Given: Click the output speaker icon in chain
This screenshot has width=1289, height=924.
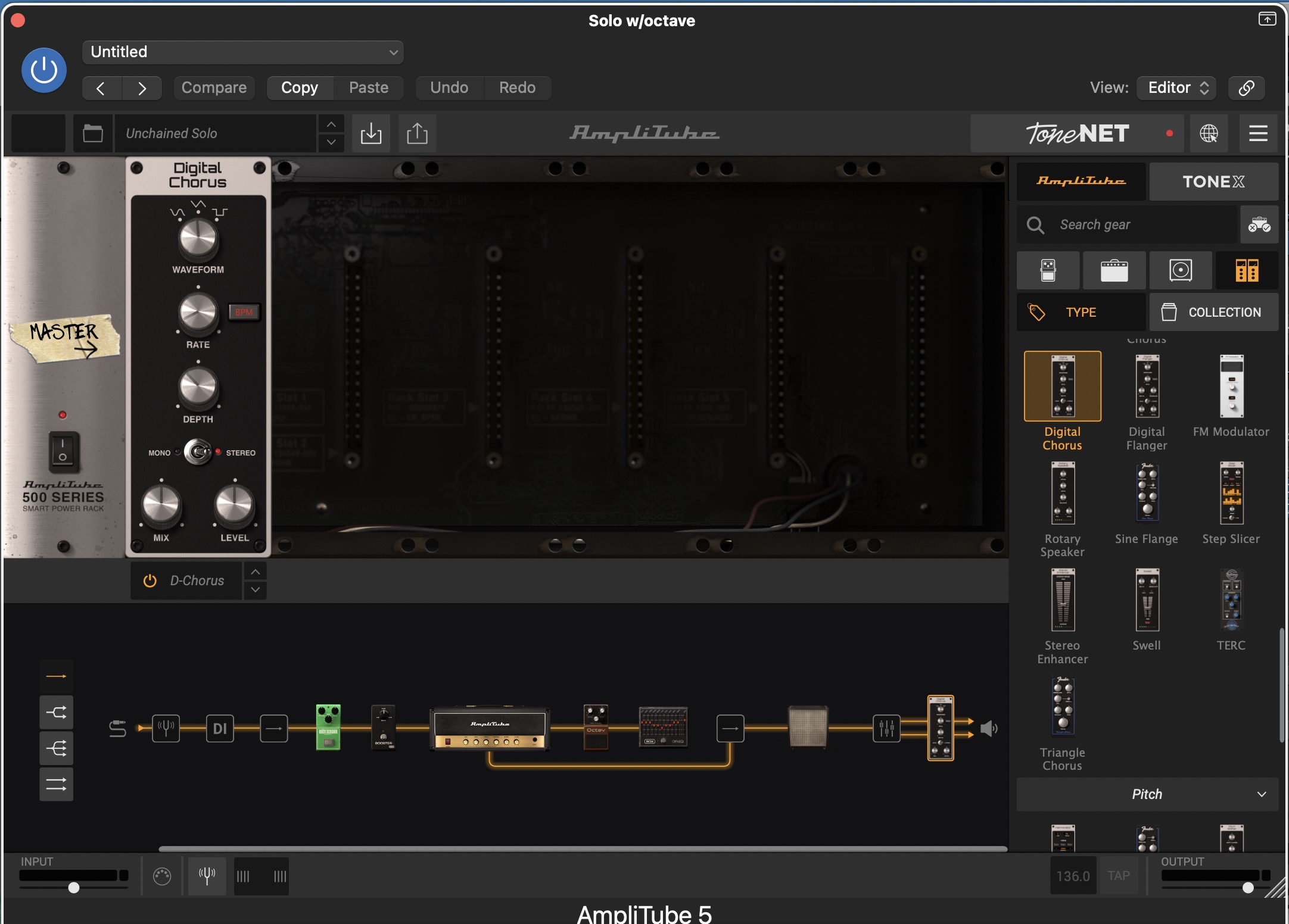Looking at the screenshot, I should (x=988, y=728).
